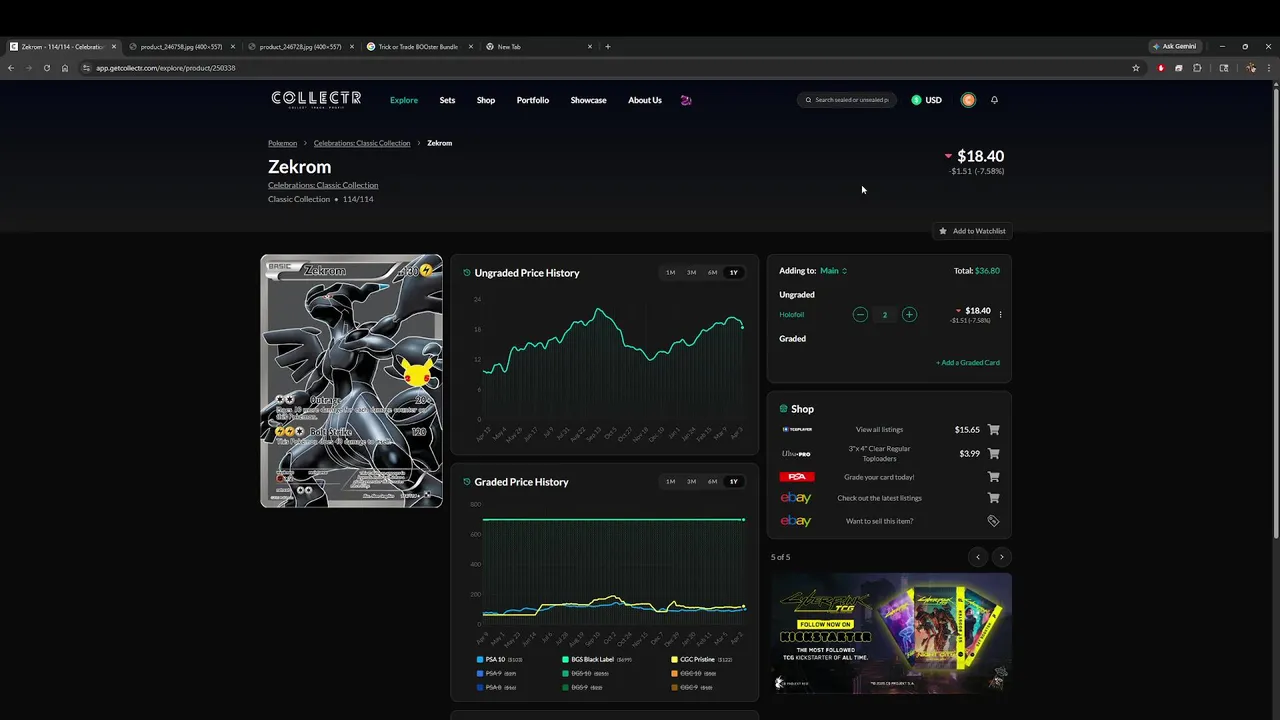1280x720 pixels.
Task: Click cart icon next to Grade your card today
Action: click(x=993, y=477)
